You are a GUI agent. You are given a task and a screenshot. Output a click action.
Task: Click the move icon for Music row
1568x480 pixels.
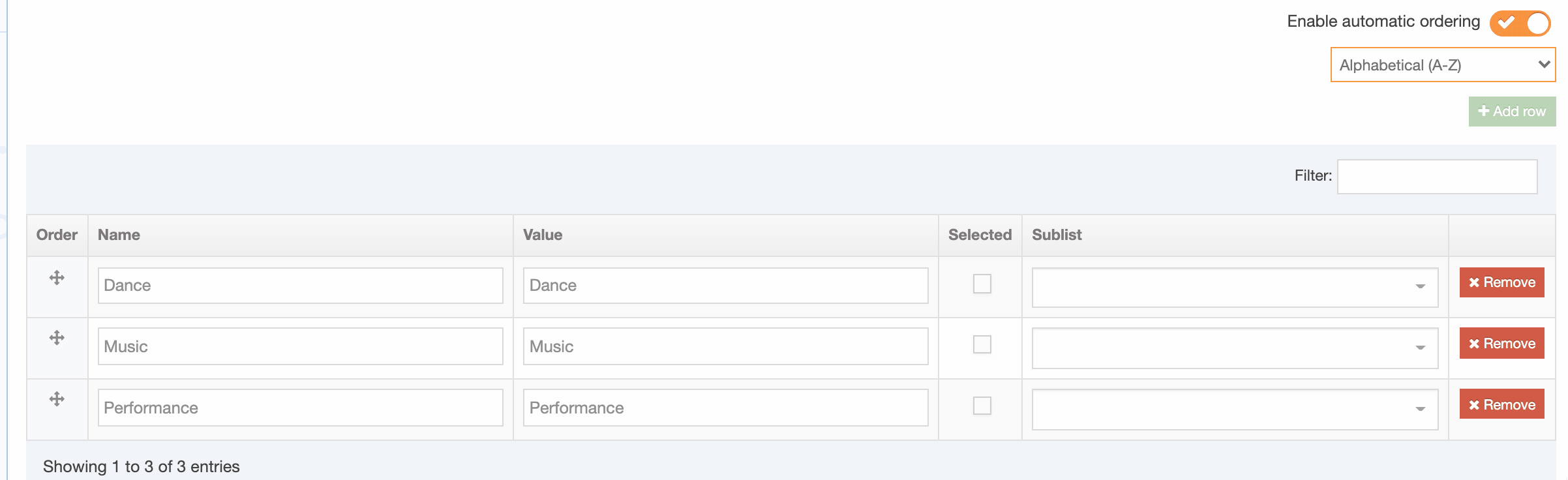[x=57, y=338]
